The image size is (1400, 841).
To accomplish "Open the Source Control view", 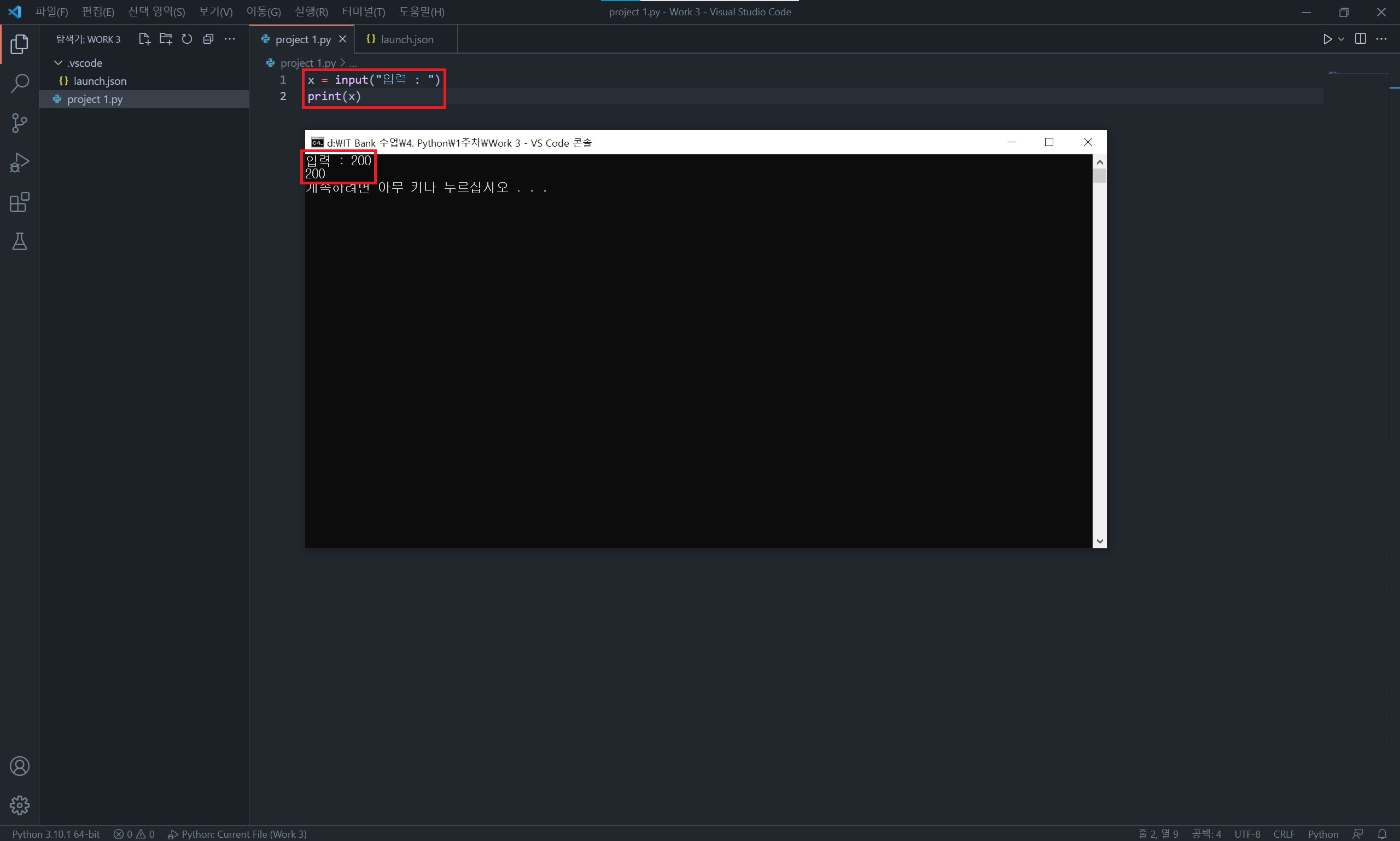I will coord(19,123).
